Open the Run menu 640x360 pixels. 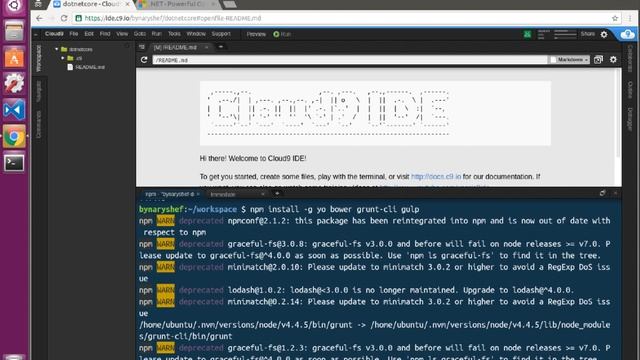pos(156,34)
